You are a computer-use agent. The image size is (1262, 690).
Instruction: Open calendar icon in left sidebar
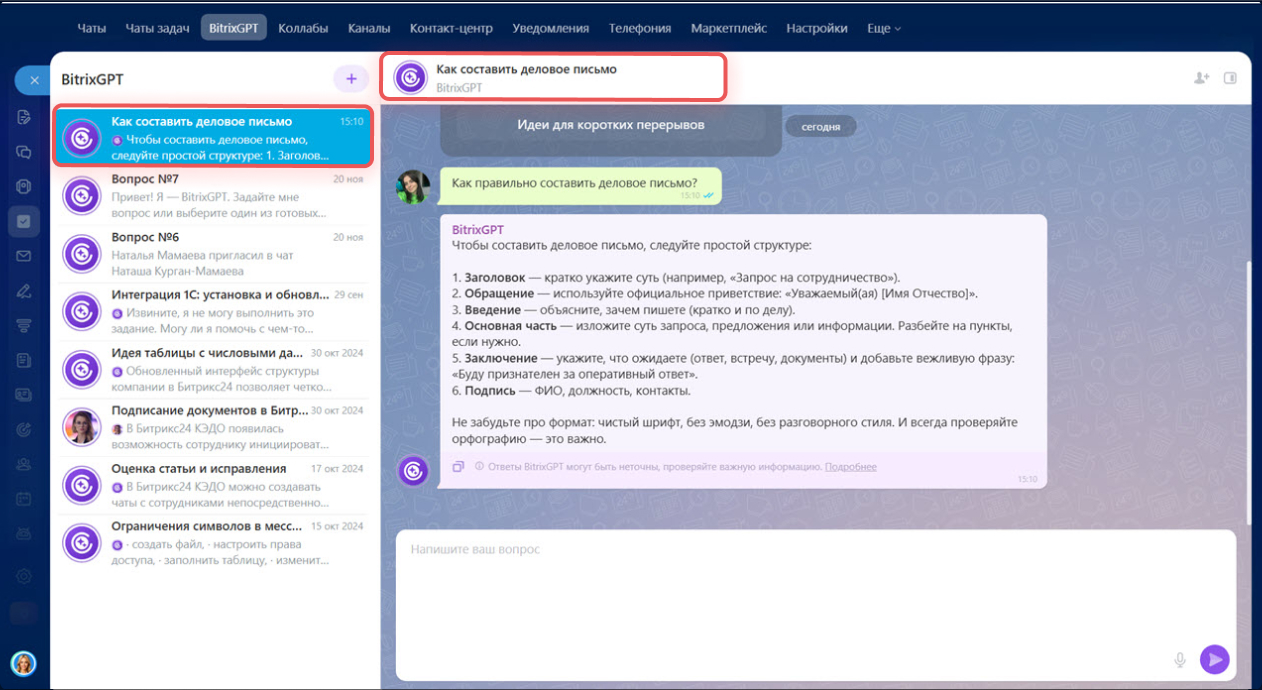pos(24,497)
